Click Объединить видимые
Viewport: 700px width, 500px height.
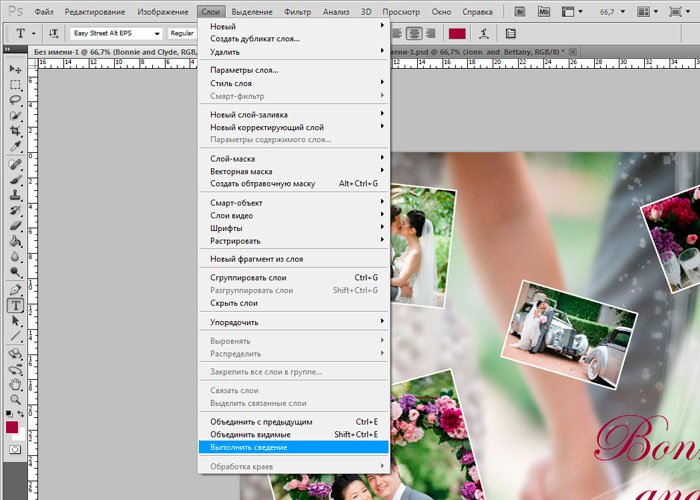tap(250, 434)
